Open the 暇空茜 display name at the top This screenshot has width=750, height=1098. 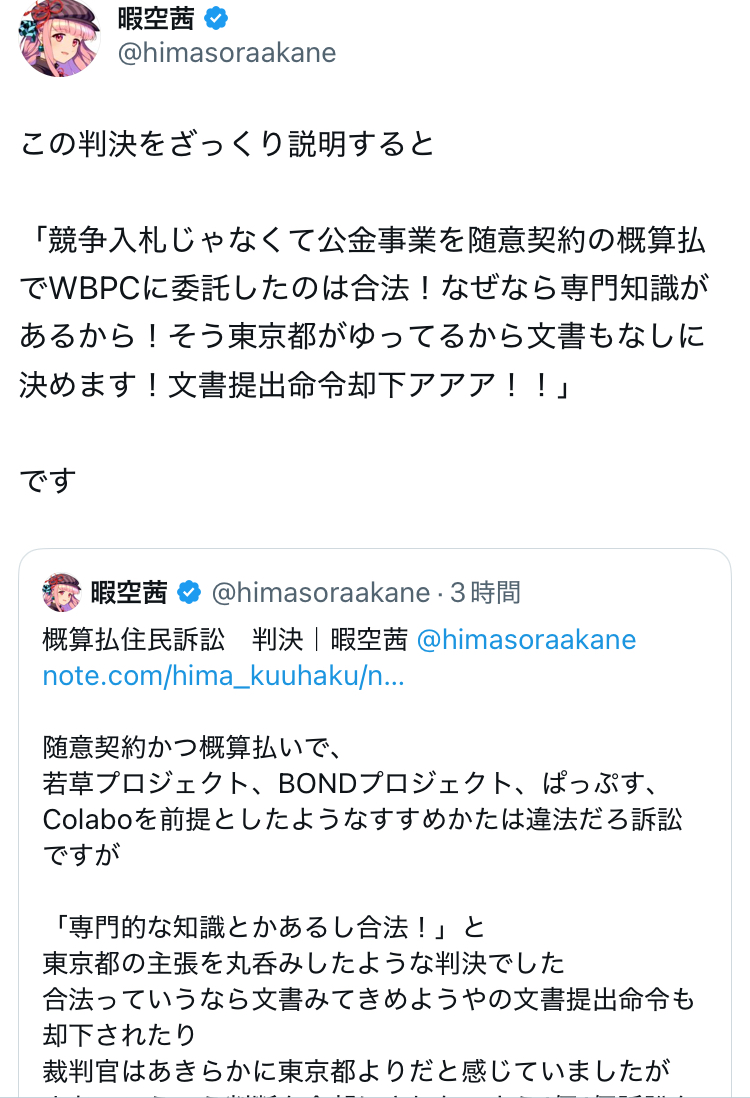tap(157, 18)
